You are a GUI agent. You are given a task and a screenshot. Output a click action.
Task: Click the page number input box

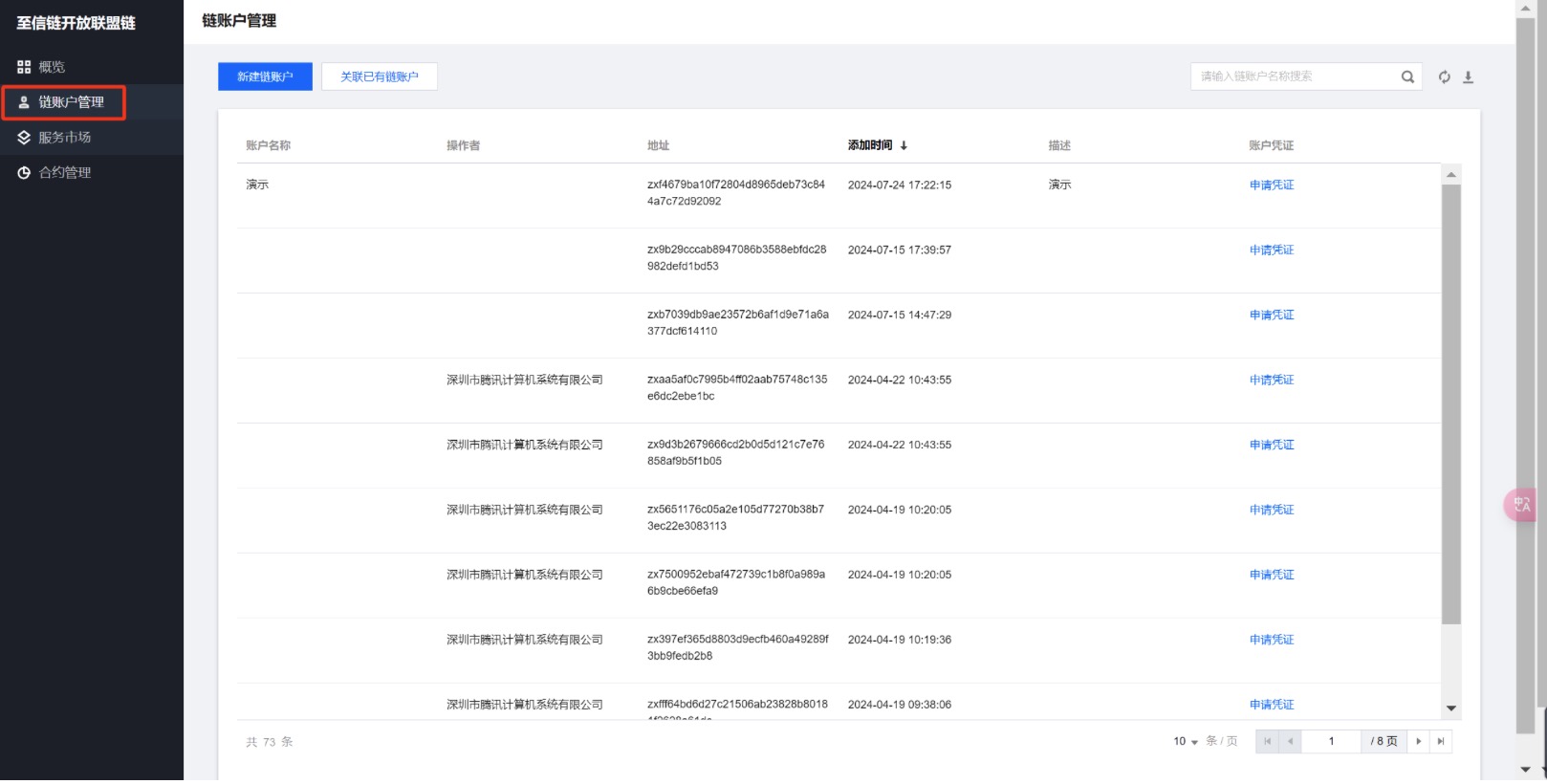click(1331, 741)
